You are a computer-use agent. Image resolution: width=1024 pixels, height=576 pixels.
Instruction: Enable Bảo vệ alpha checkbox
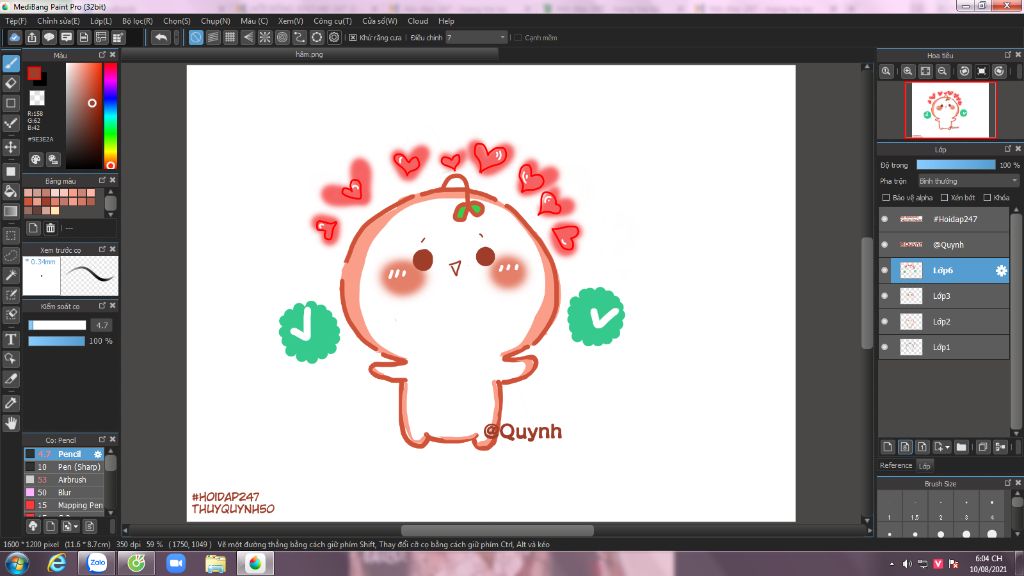pyautogui.click(x=886, y=197)
